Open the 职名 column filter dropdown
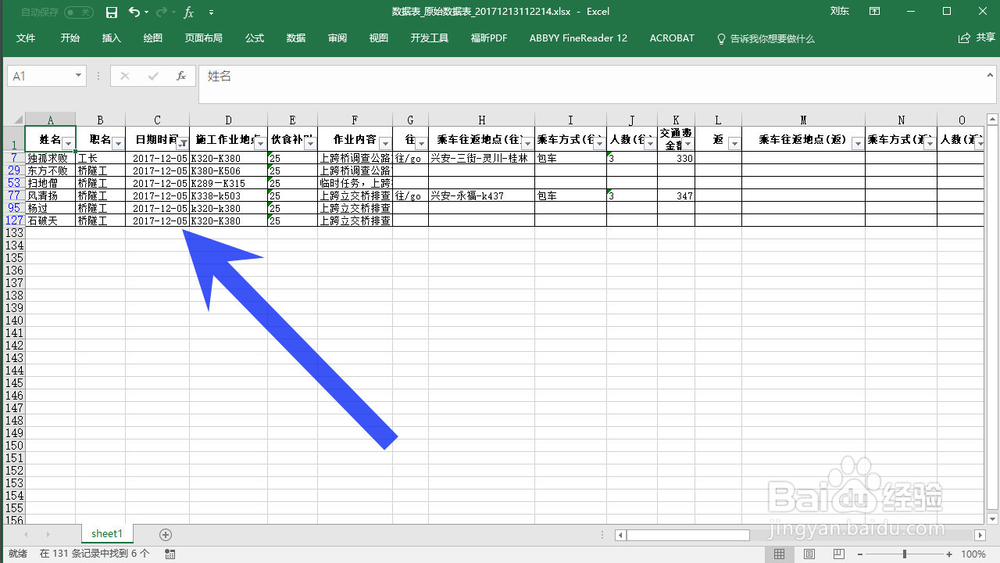1000x563 pixels. click(x=118, y=143)
